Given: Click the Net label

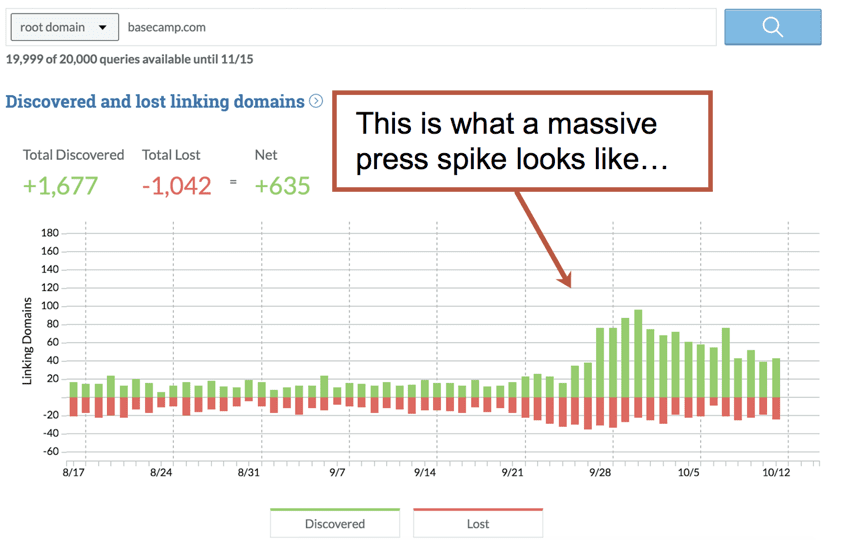Looking at the screenshot, I should pyautogui.click(x=266, y=155).
